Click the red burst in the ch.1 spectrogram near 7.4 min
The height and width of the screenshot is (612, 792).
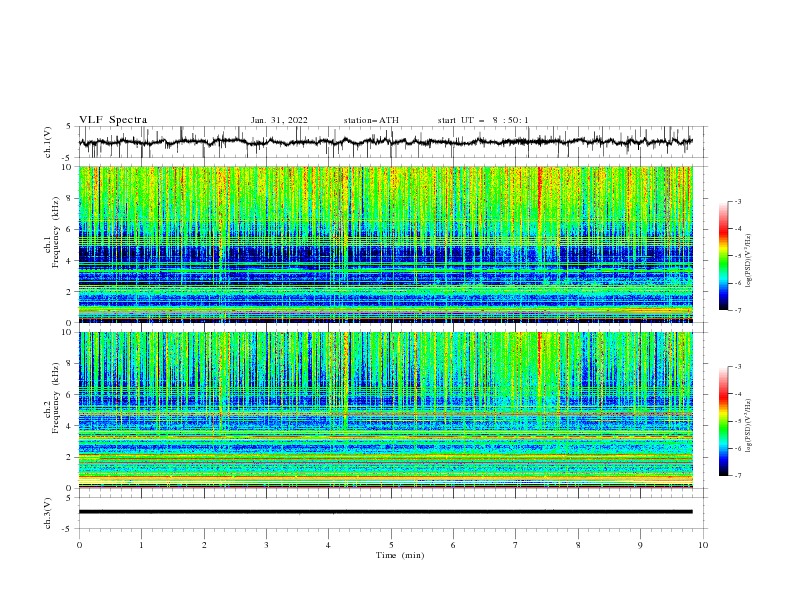(539, 197)
